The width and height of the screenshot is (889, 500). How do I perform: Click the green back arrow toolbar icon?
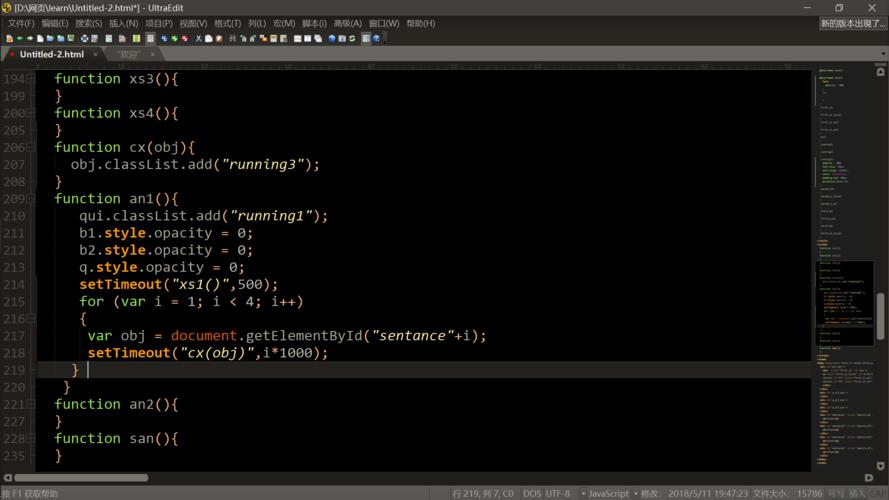pyautogui.click(x=19, y=39)
